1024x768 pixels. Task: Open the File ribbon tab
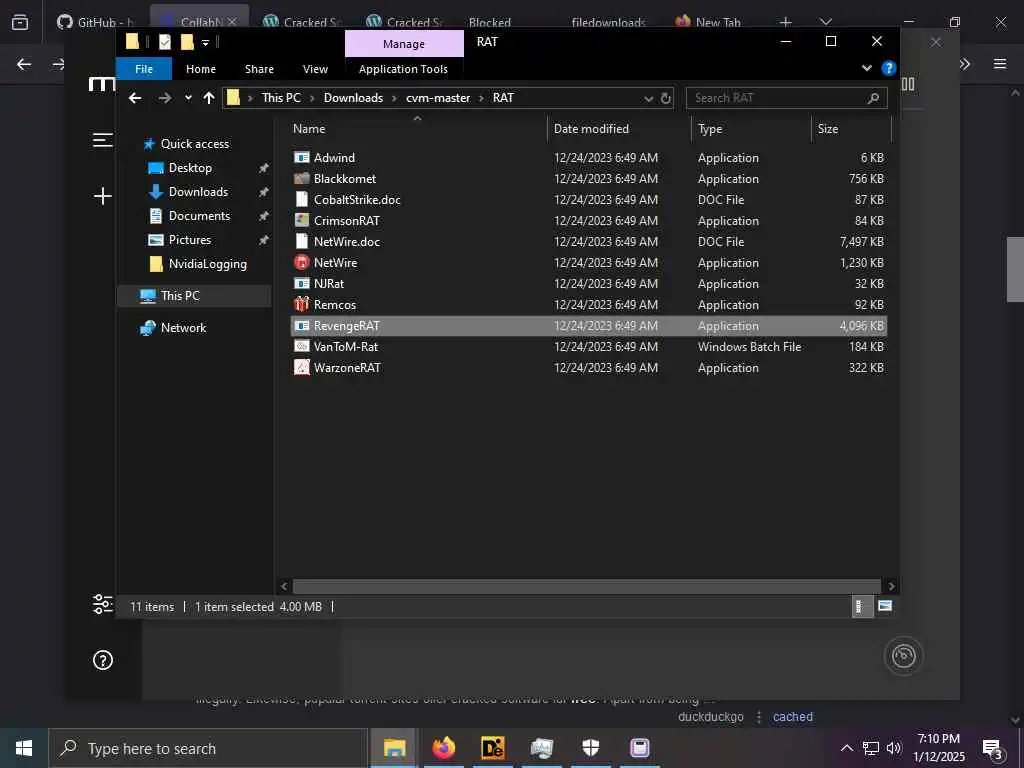click(144, 69)
